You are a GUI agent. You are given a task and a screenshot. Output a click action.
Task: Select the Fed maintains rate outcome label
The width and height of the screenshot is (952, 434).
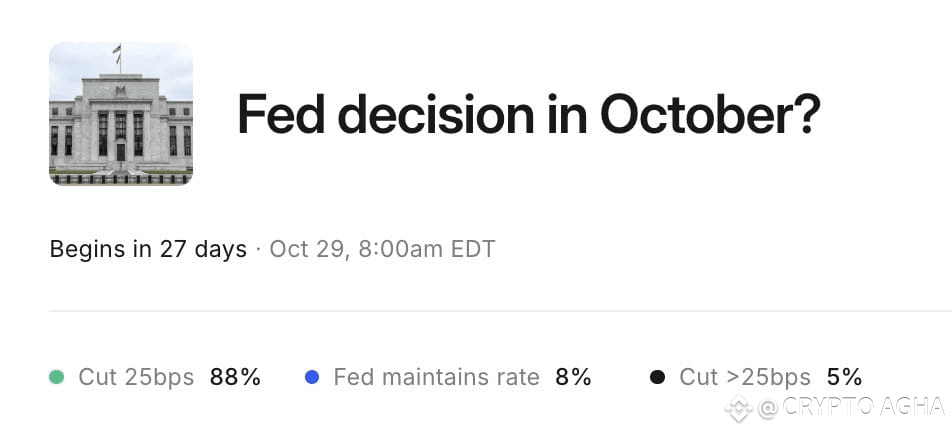436,378
